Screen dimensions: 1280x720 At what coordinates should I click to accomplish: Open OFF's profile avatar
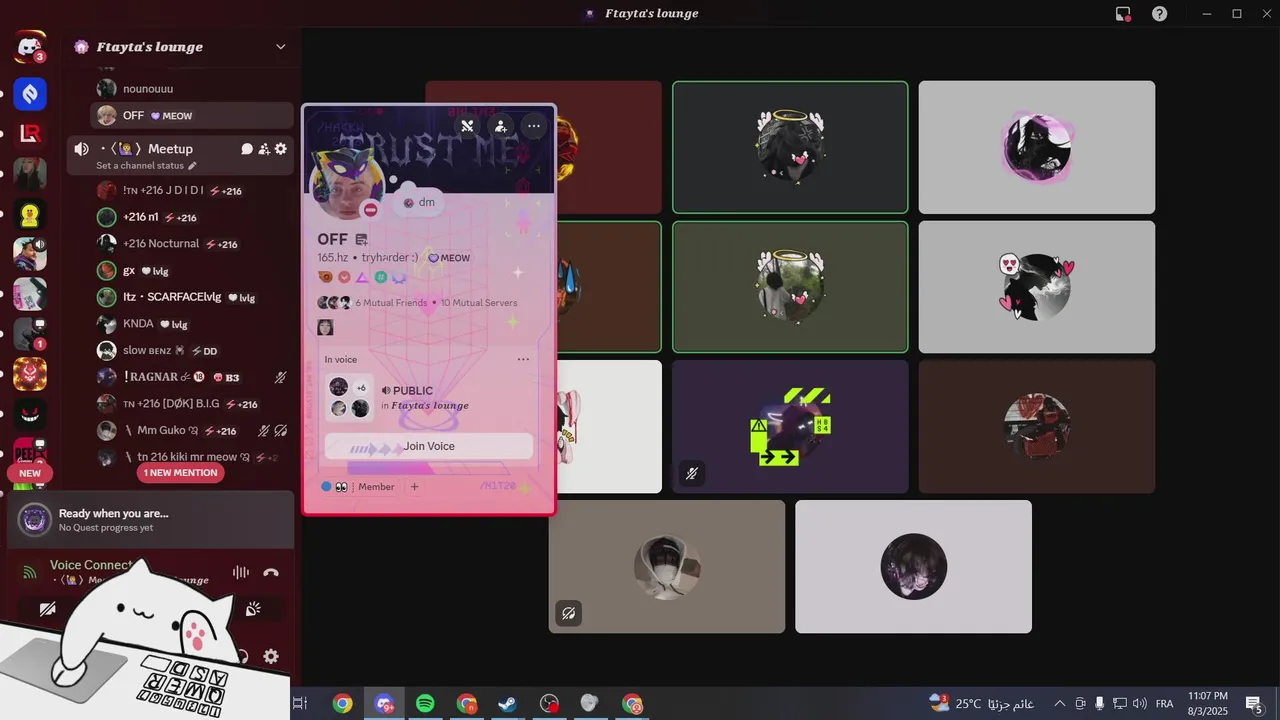[347, 186]
